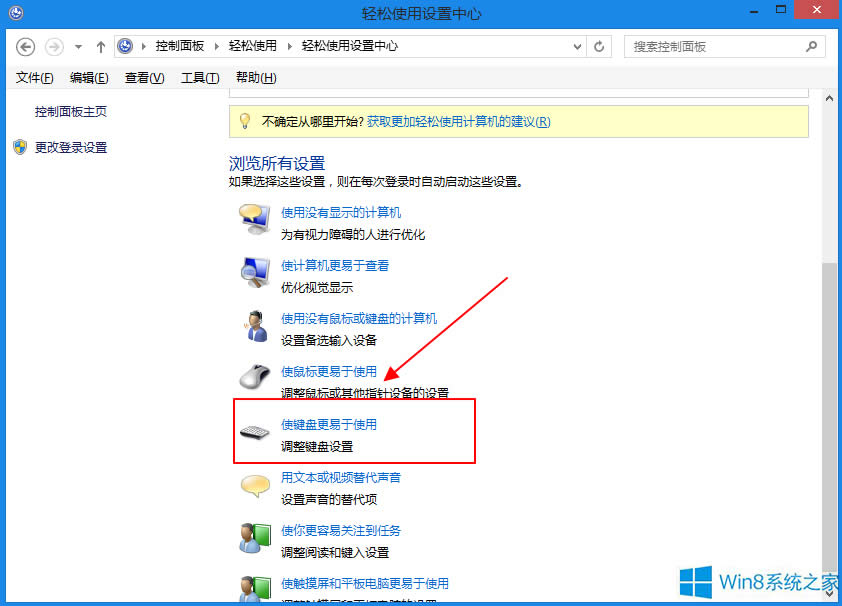
Task: Click the sound bubble icon for 用文本或视频替代声音
Action: coord(254,485)
